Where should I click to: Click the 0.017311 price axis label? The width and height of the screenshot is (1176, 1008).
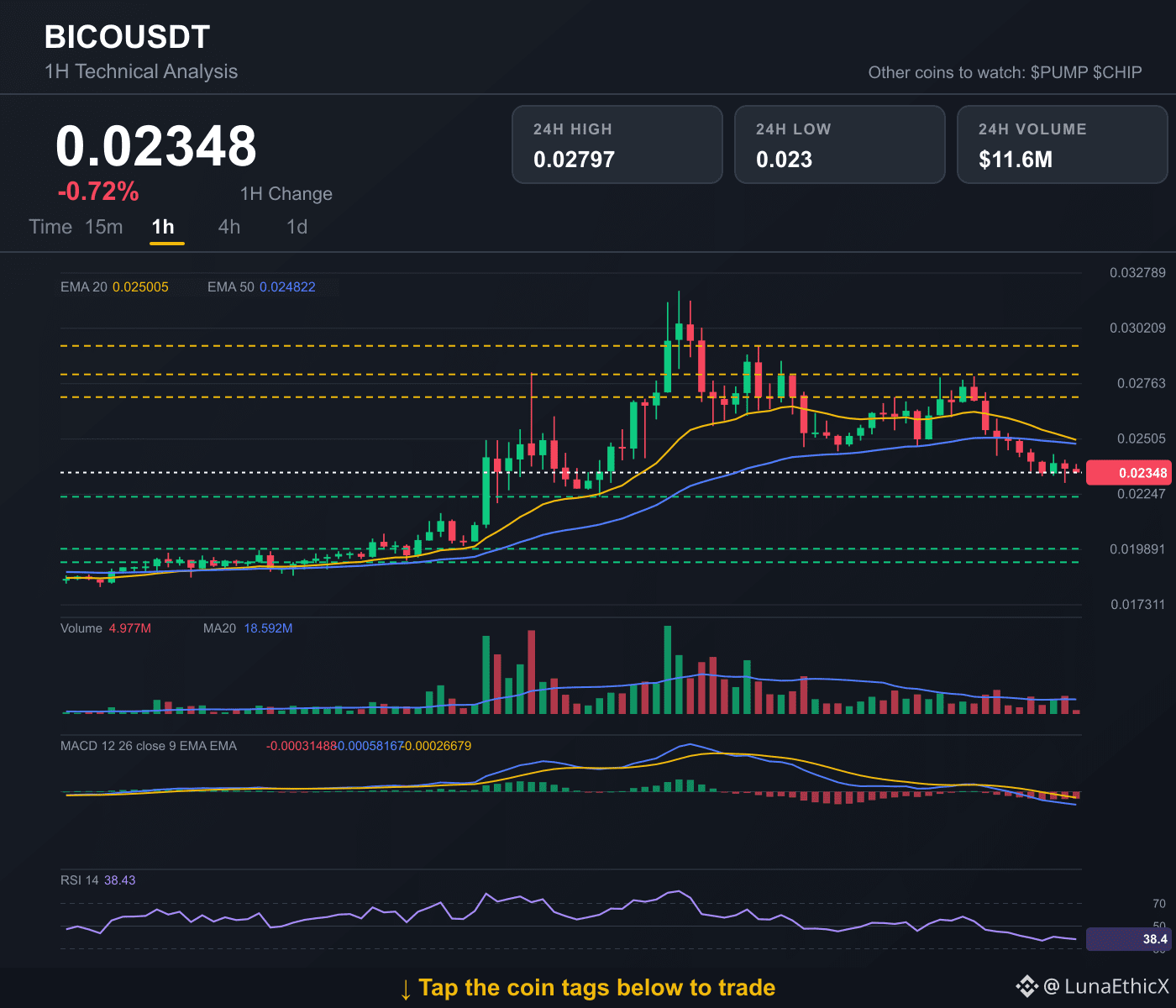(1137, 605)
